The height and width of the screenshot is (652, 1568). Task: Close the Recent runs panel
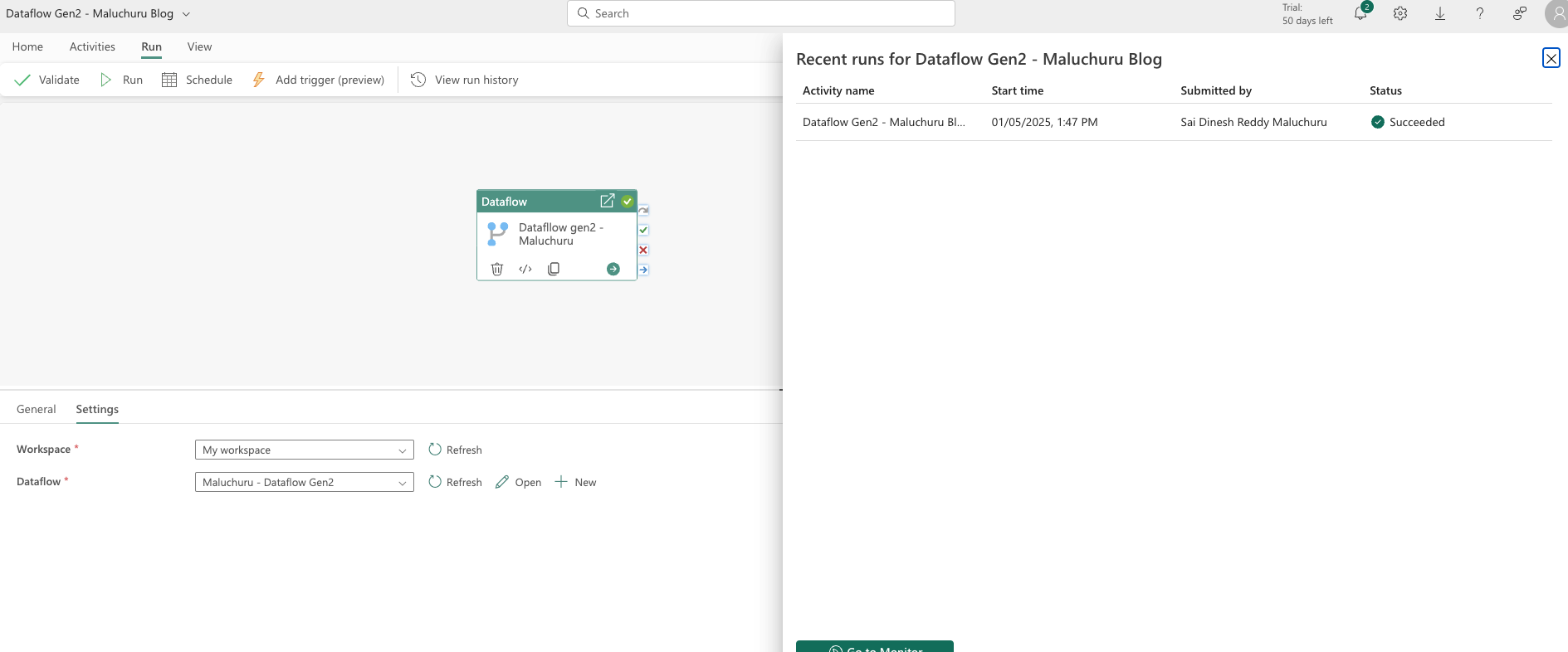[x=1551, y=58]
